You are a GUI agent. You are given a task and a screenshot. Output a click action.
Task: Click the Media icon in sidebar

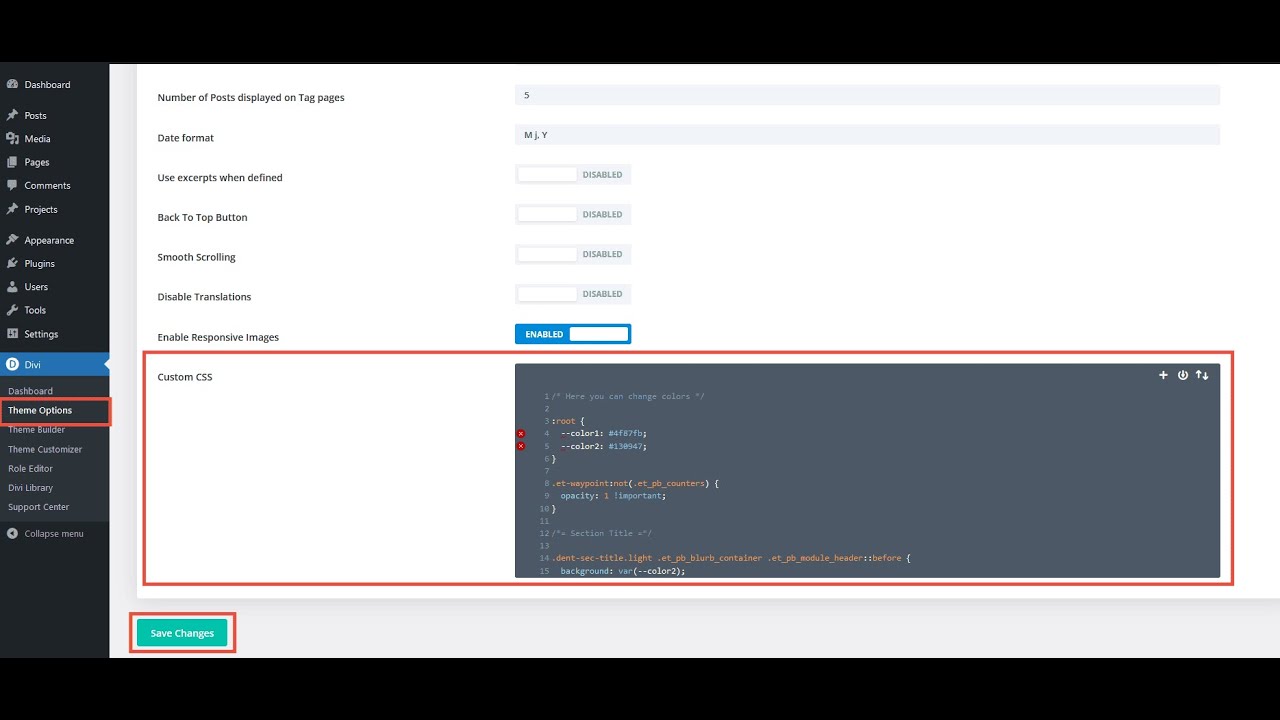coord(12,139)
